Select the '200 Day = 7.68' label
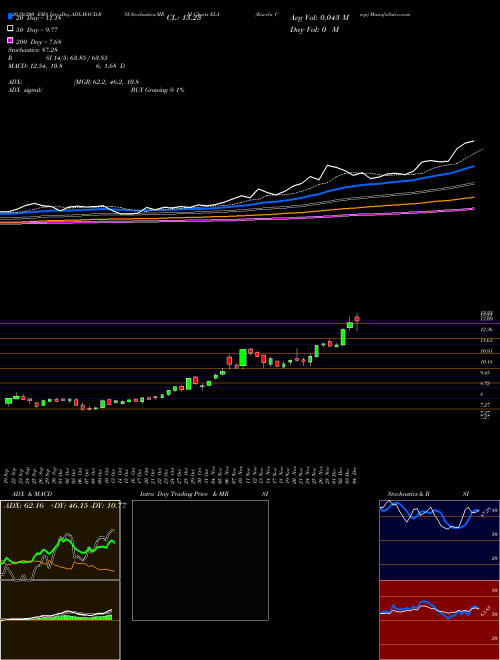The width and height of the screenshot is (500, 660). (x=39, y=42)
